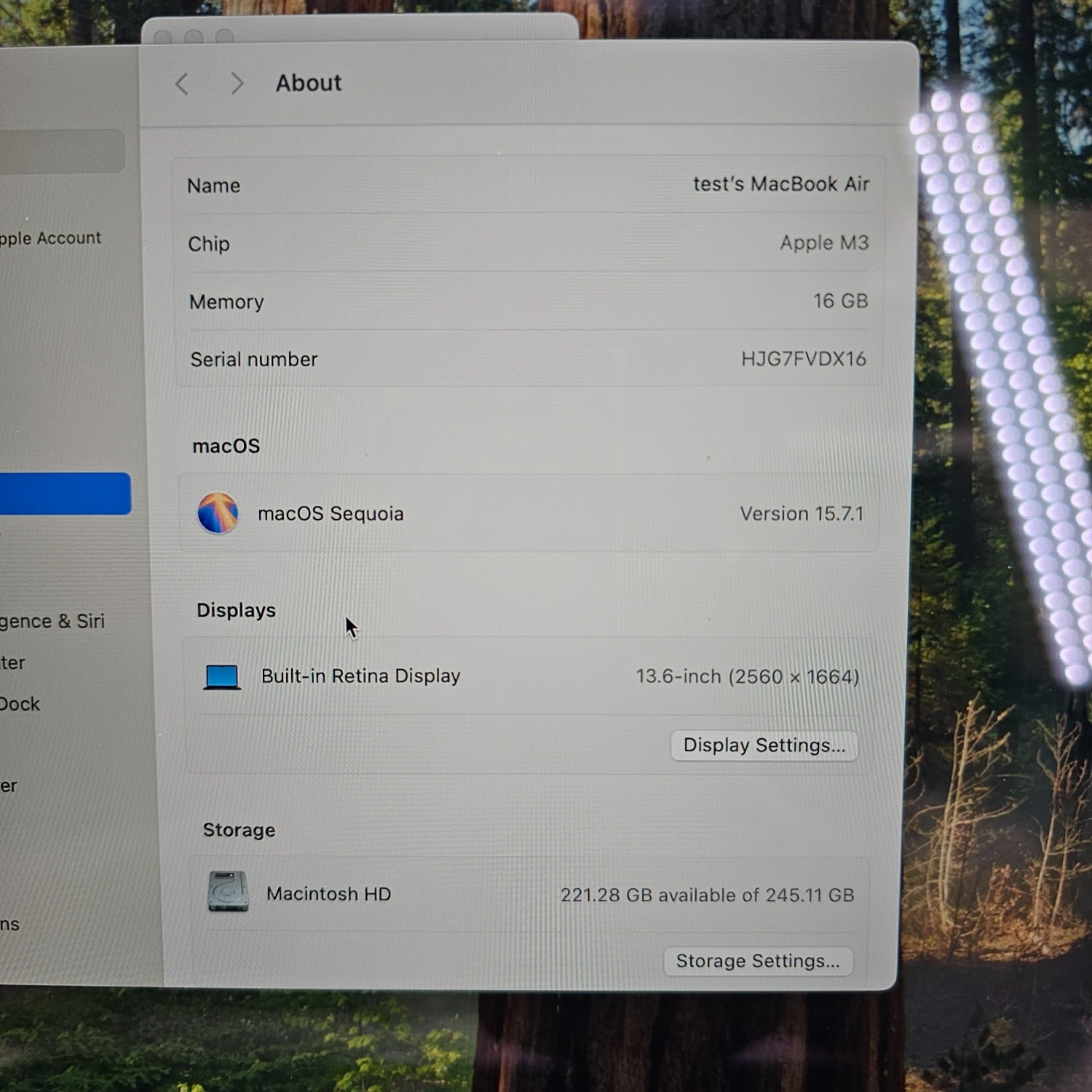Click the macOS Sequoia name
This screenshot has height=1092, width=1092.
pos(331,513)
